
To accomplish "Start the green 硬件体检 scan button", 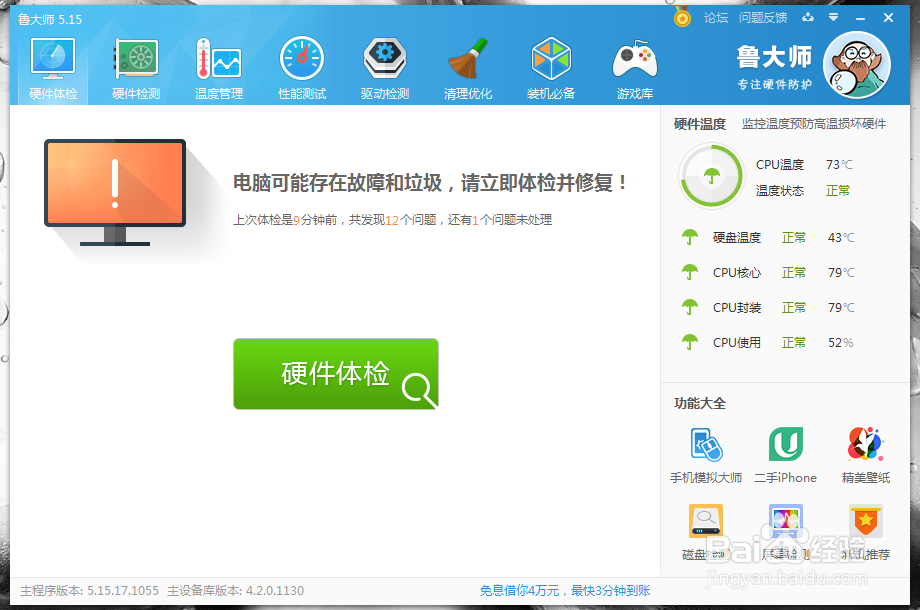I will click(x=336, y=374).
